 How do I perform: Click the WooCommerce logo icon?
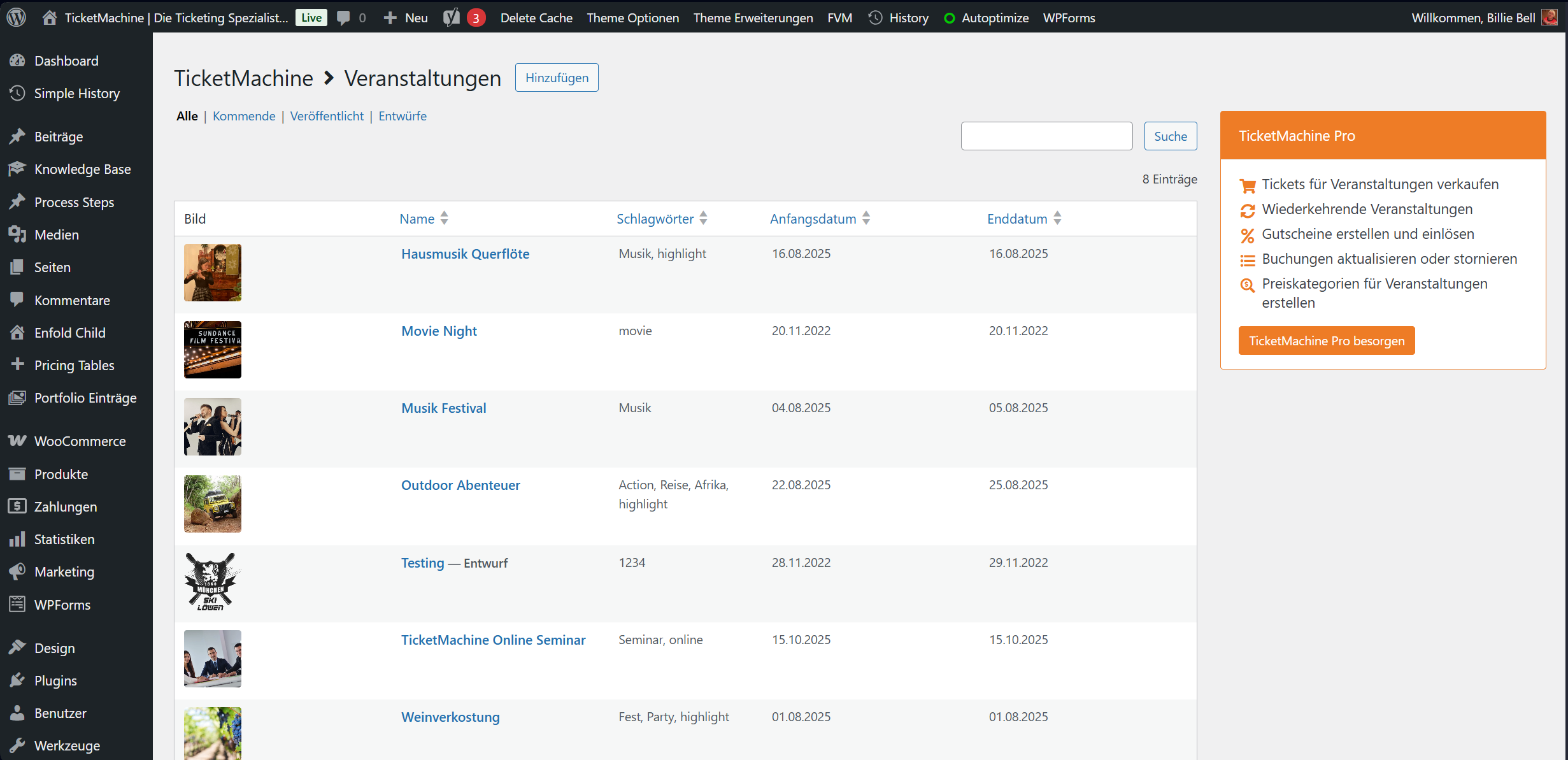click(x=17, y=441)
